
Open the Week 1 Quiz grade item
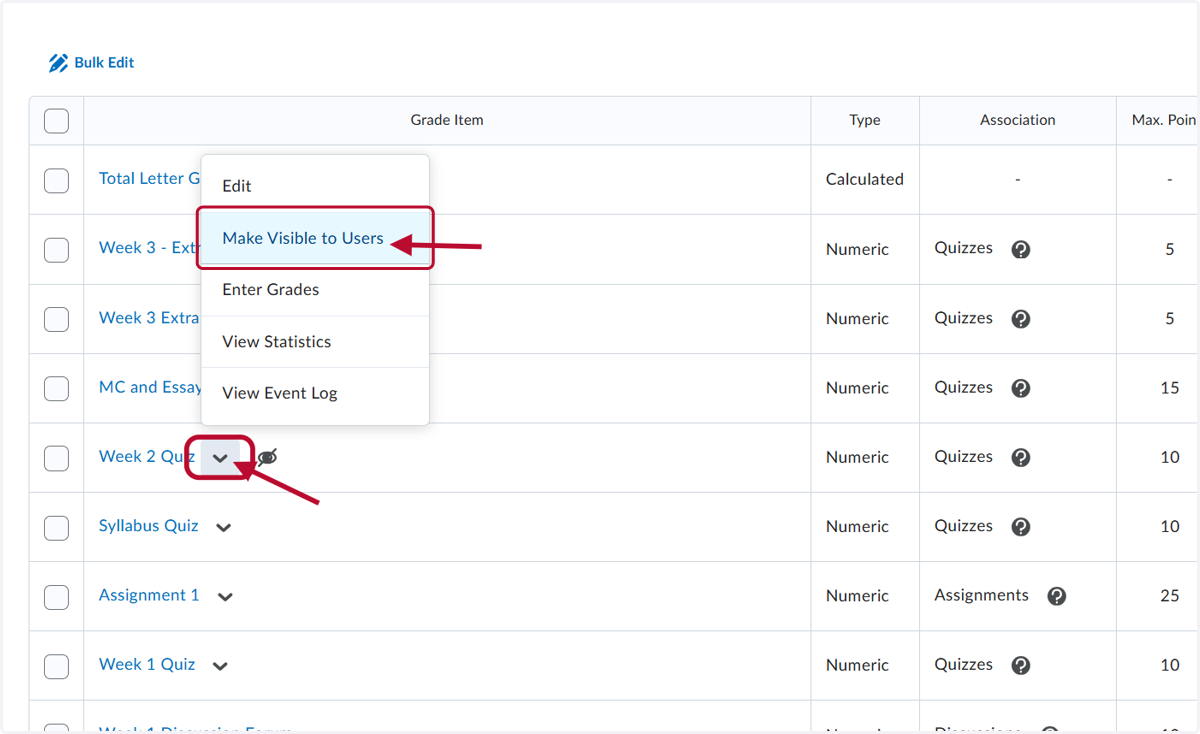point(147,664)
